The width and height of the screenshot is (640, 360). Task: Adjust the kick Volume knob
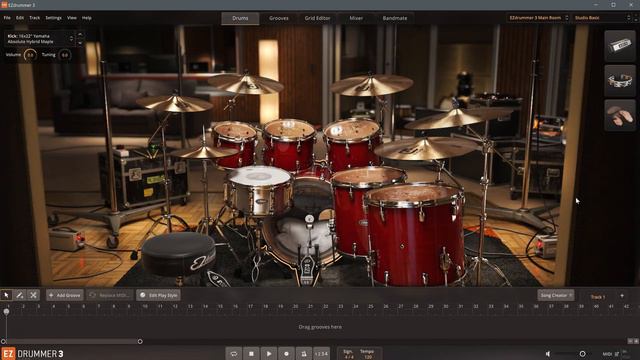(x=30, y=55)
